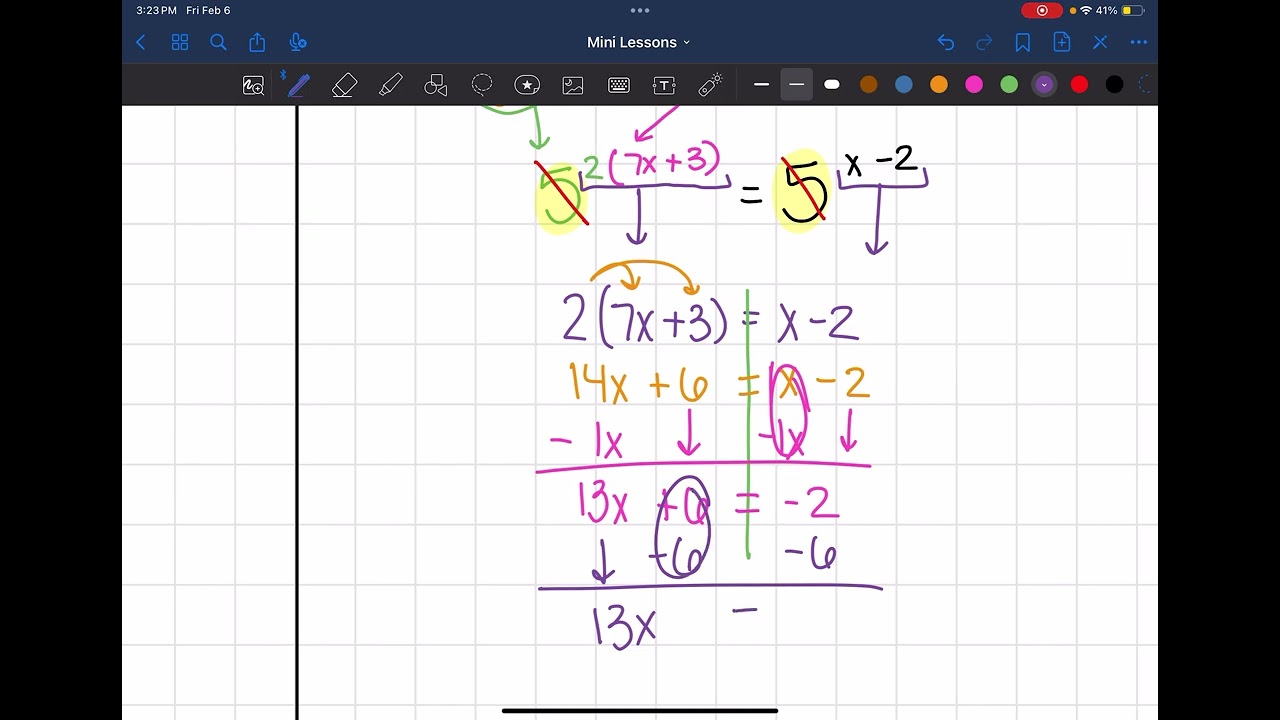Choose the thickest pen stroke width

(x=832, y=85)
